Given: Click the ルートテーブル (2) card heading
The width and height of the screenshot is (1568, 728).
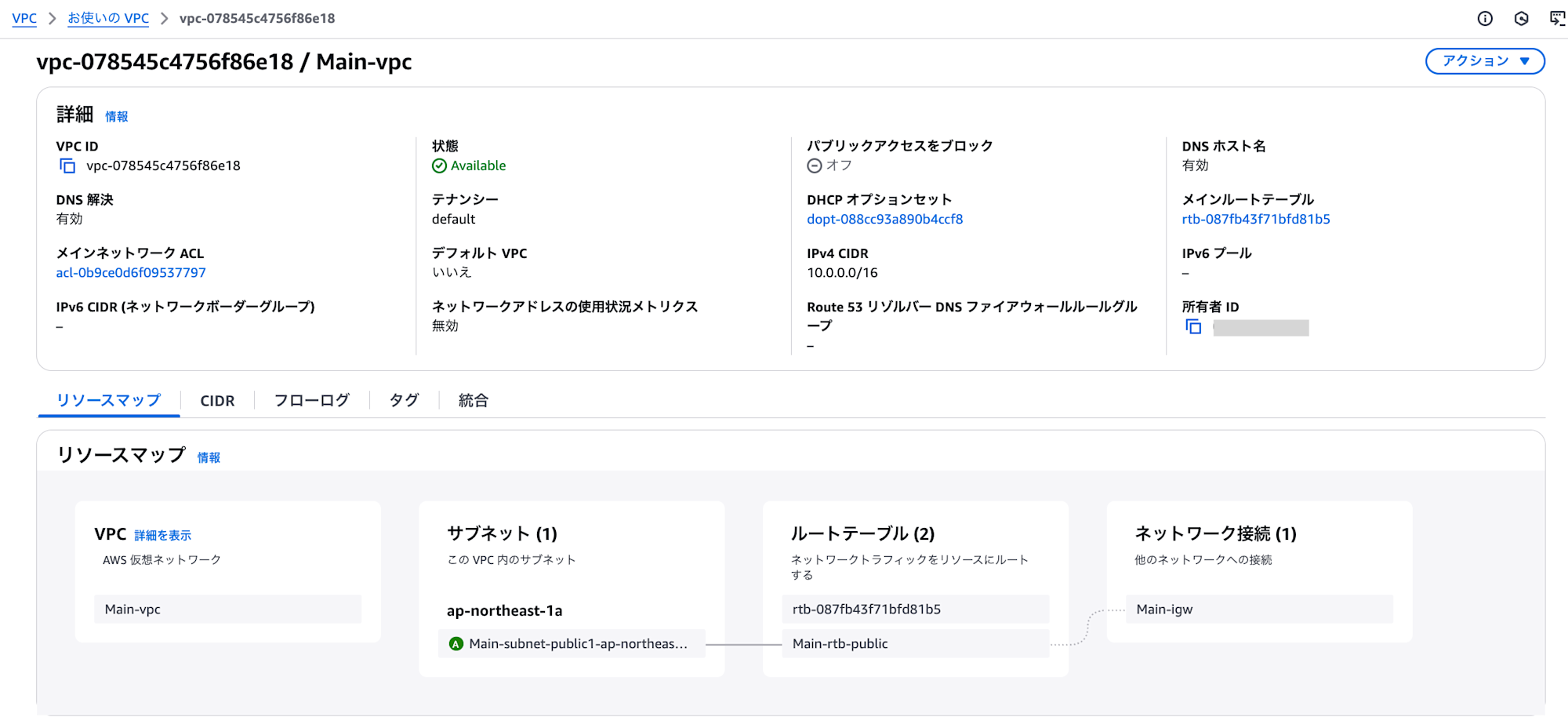Looking at the screenshot, I should coord(862,534).
